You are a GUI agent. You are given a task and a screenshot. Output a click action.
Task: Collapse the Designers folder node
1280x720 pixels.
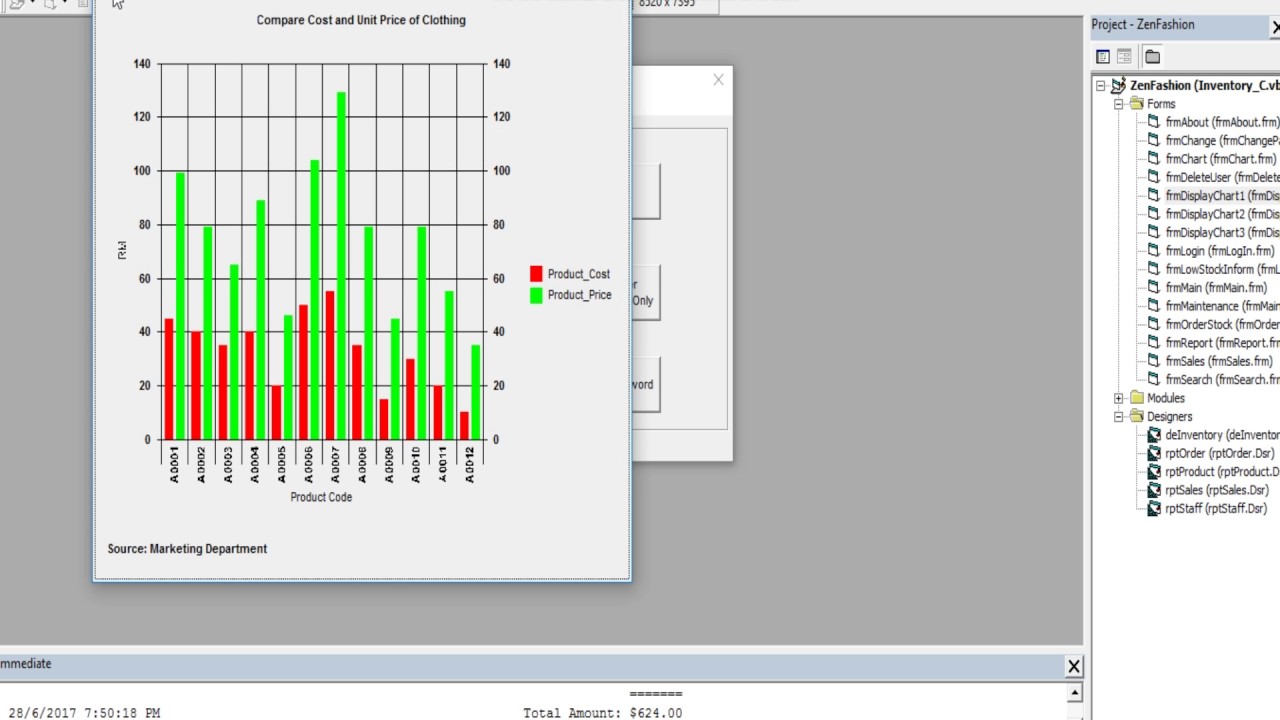coord(1119,416)
